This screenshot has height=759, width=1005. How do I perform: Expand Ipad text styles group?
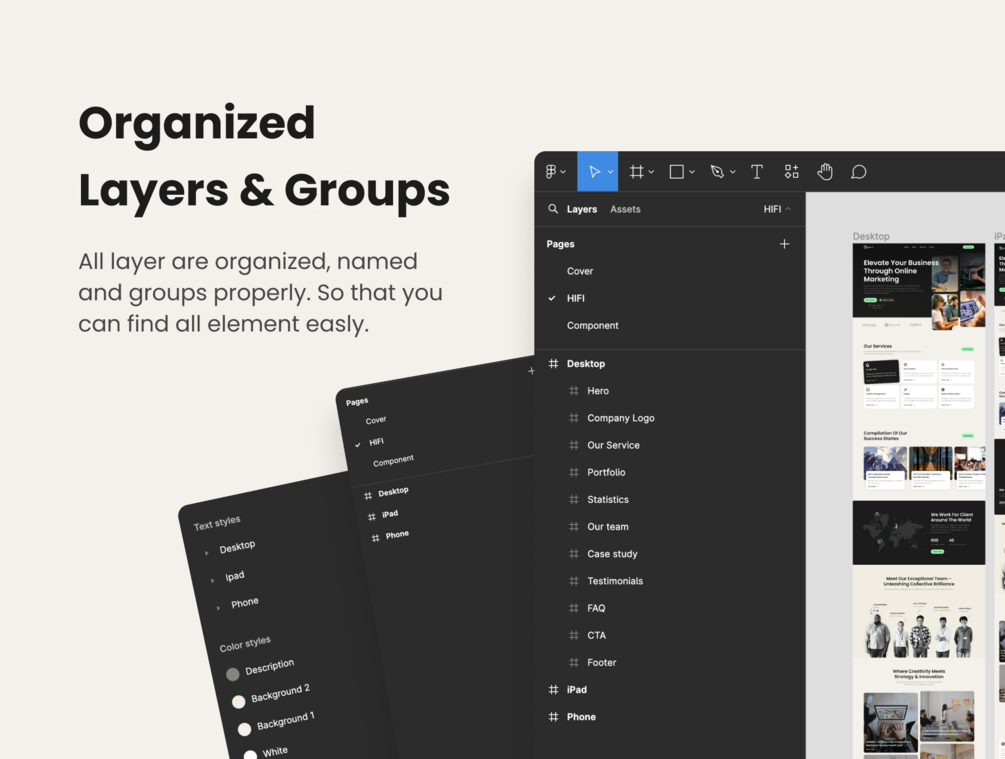click(213, 581)
